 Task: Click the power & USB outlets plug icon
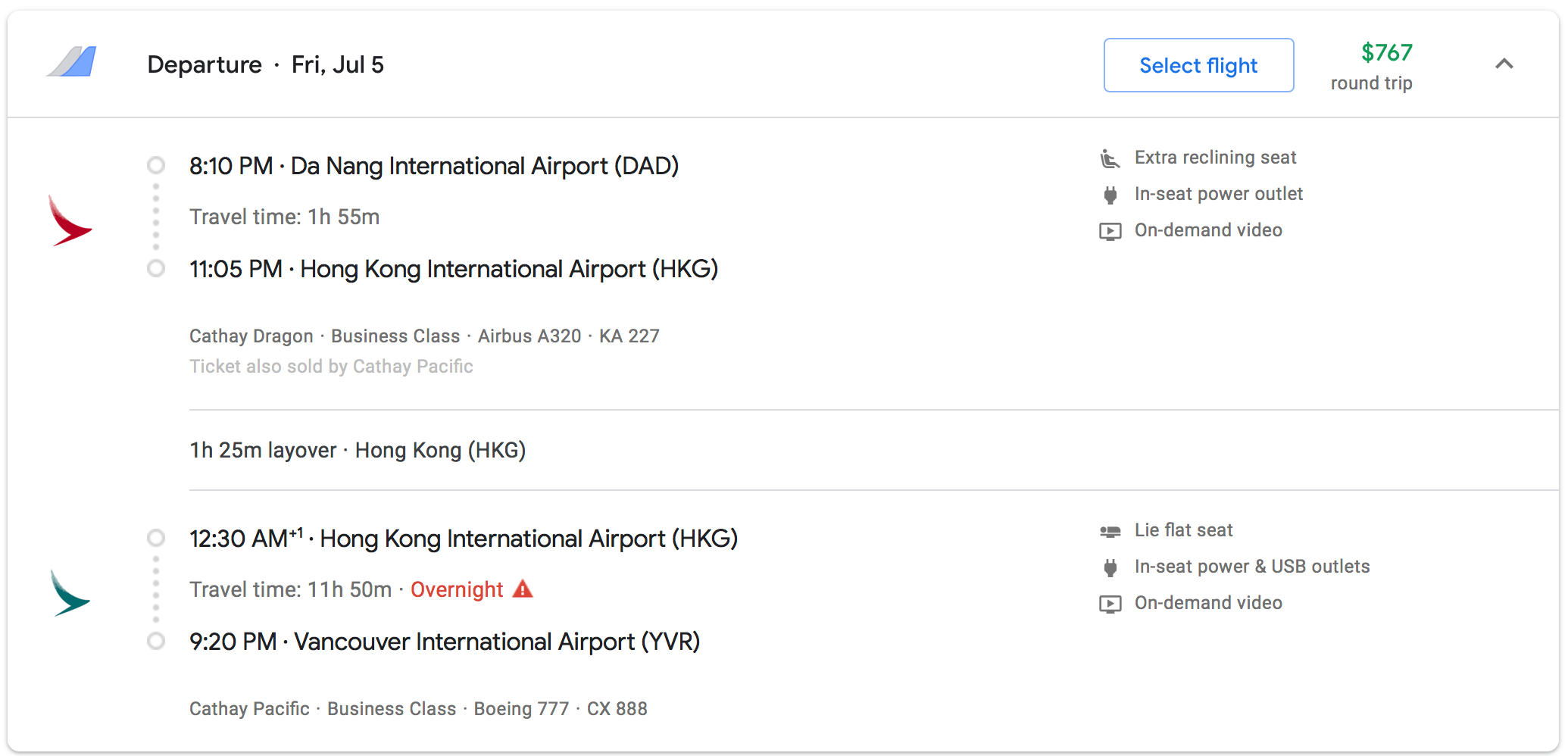tap(1110, 567)
